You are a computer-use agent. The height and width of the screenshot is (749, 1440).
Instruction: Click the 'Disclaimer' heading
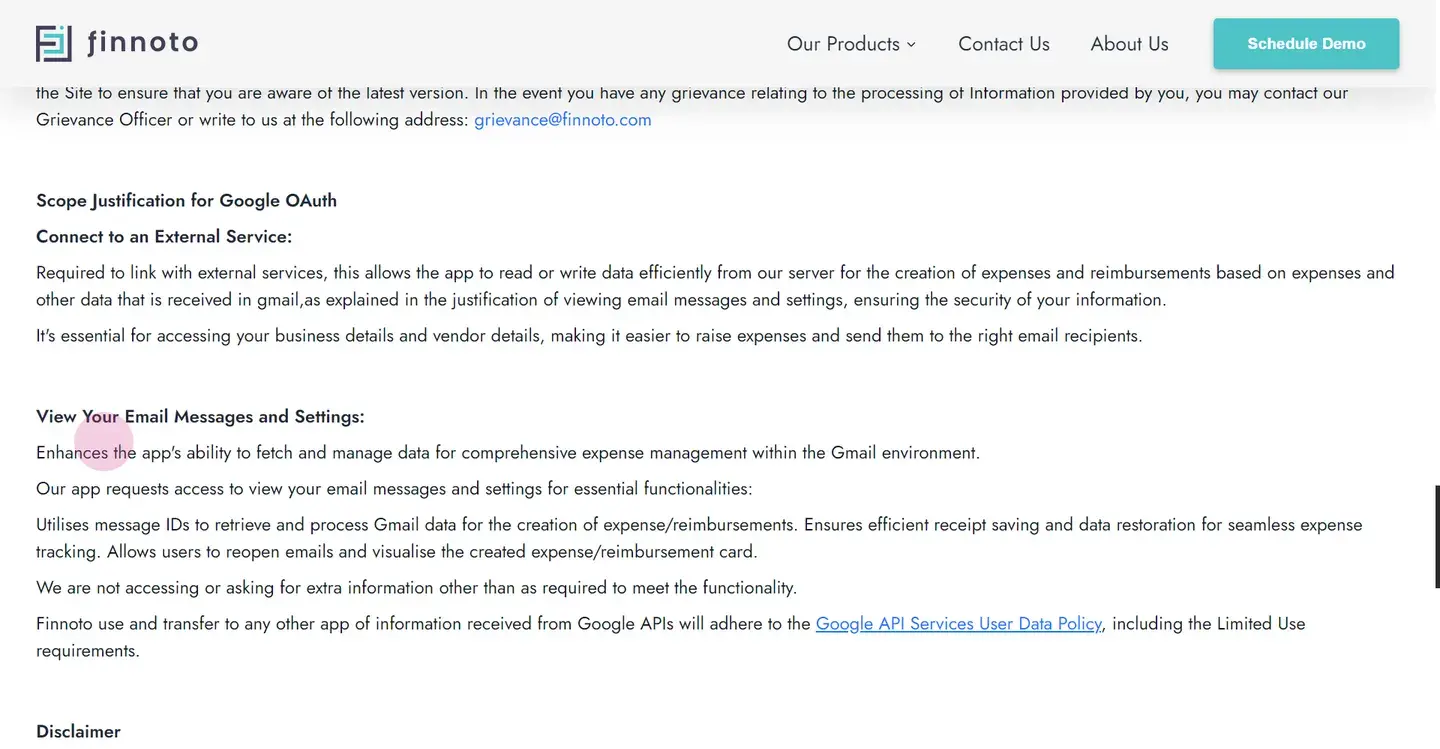pyautogui.click(x=78, y=731)
